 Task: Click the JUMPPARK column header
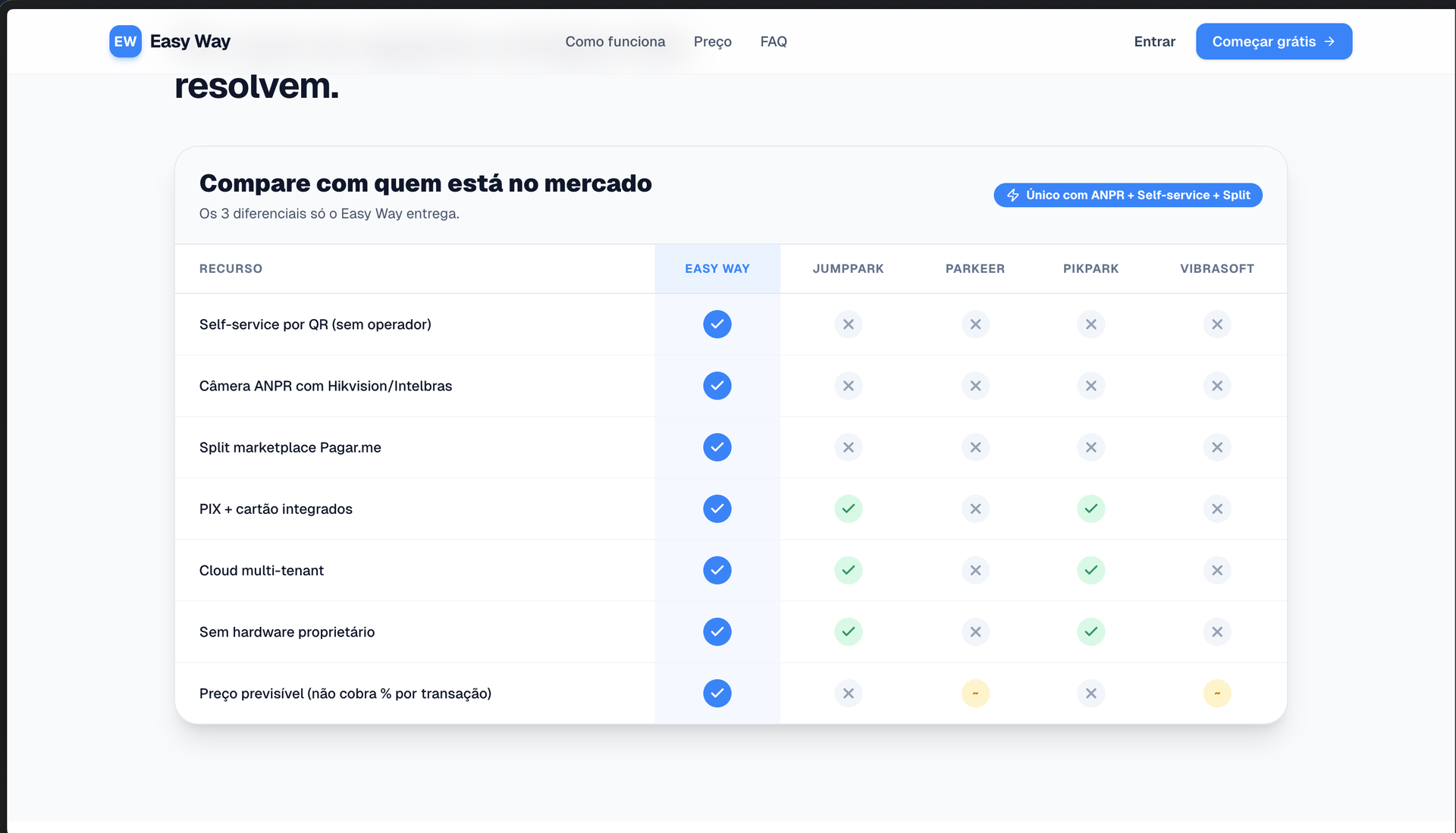(x=848, y=269)
